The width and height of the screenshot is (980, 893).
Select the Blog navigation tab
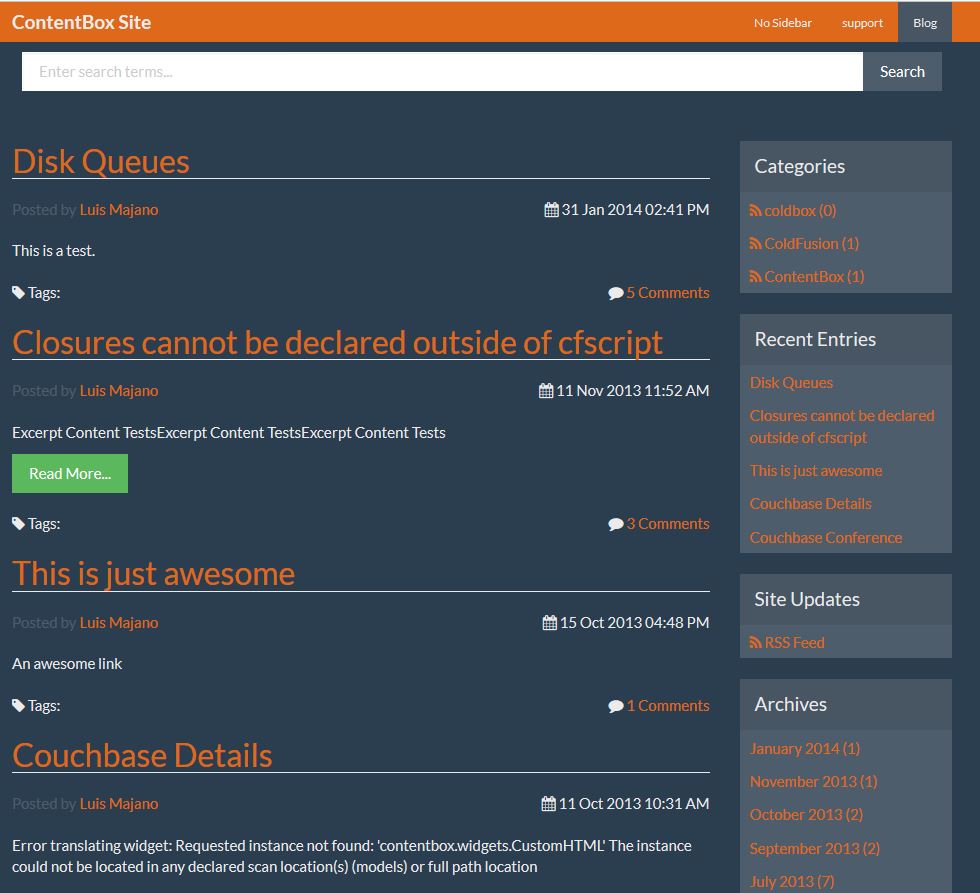point(925,23)
